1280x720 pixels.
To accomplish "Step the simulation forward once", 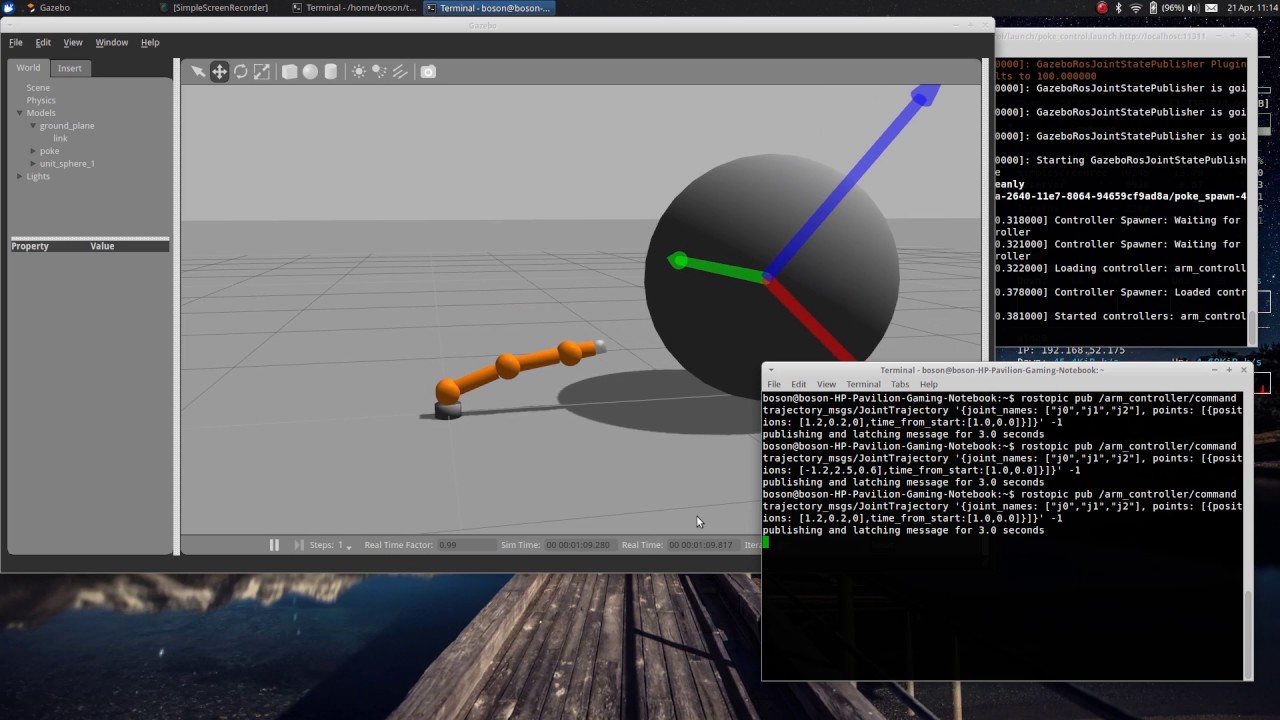I will click(298, 545).
